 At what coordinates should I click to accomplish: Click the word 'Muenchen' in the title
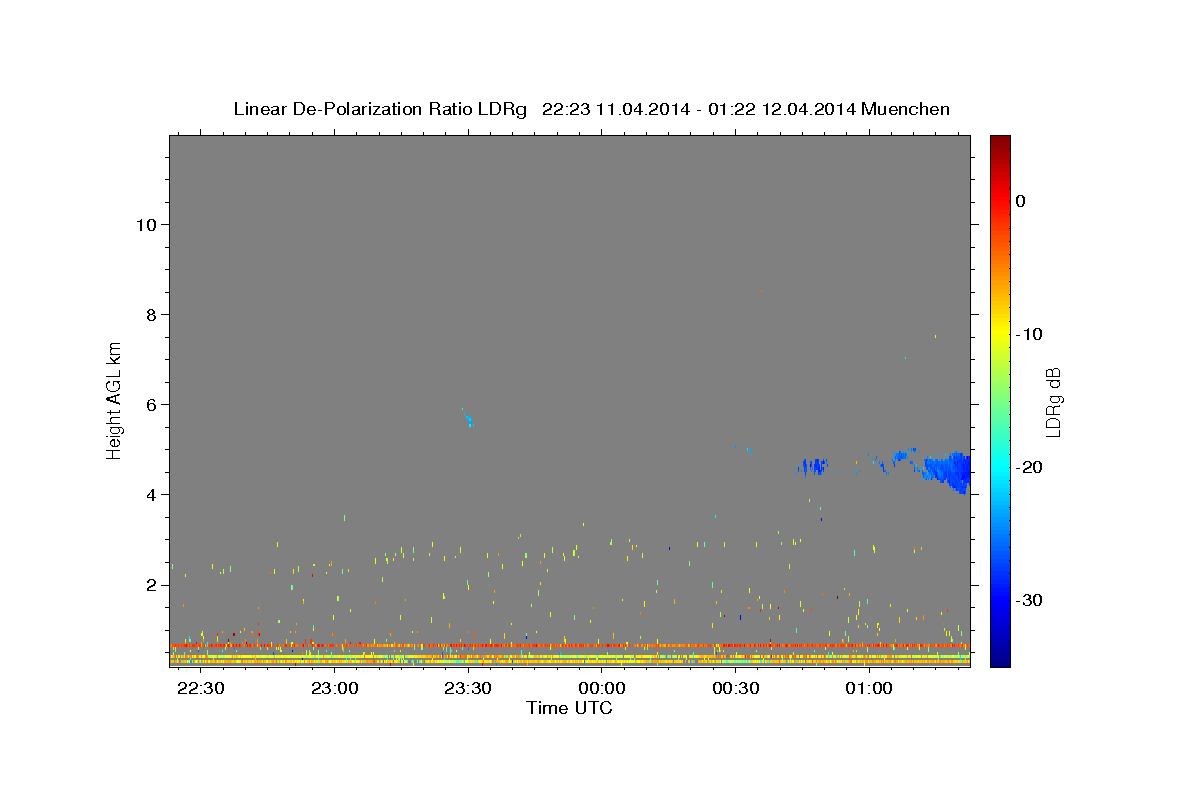905,109
